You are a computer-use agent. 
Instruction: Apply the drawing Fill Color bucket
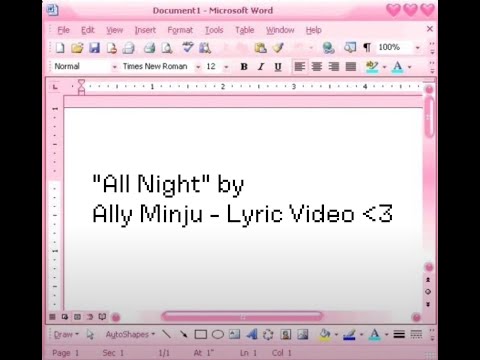(325, 334)
